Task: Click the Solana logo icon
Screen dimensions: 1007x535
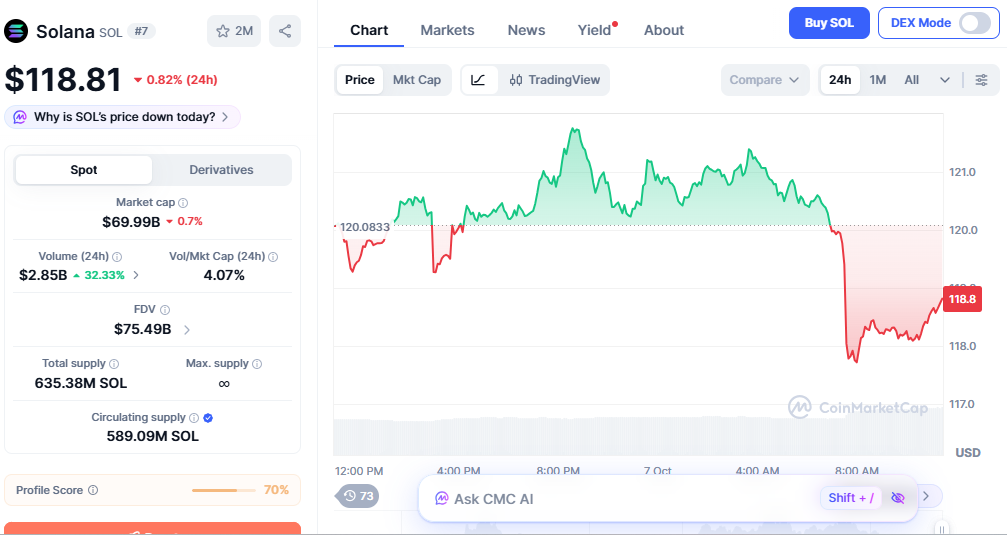Action: click(16, 31)
